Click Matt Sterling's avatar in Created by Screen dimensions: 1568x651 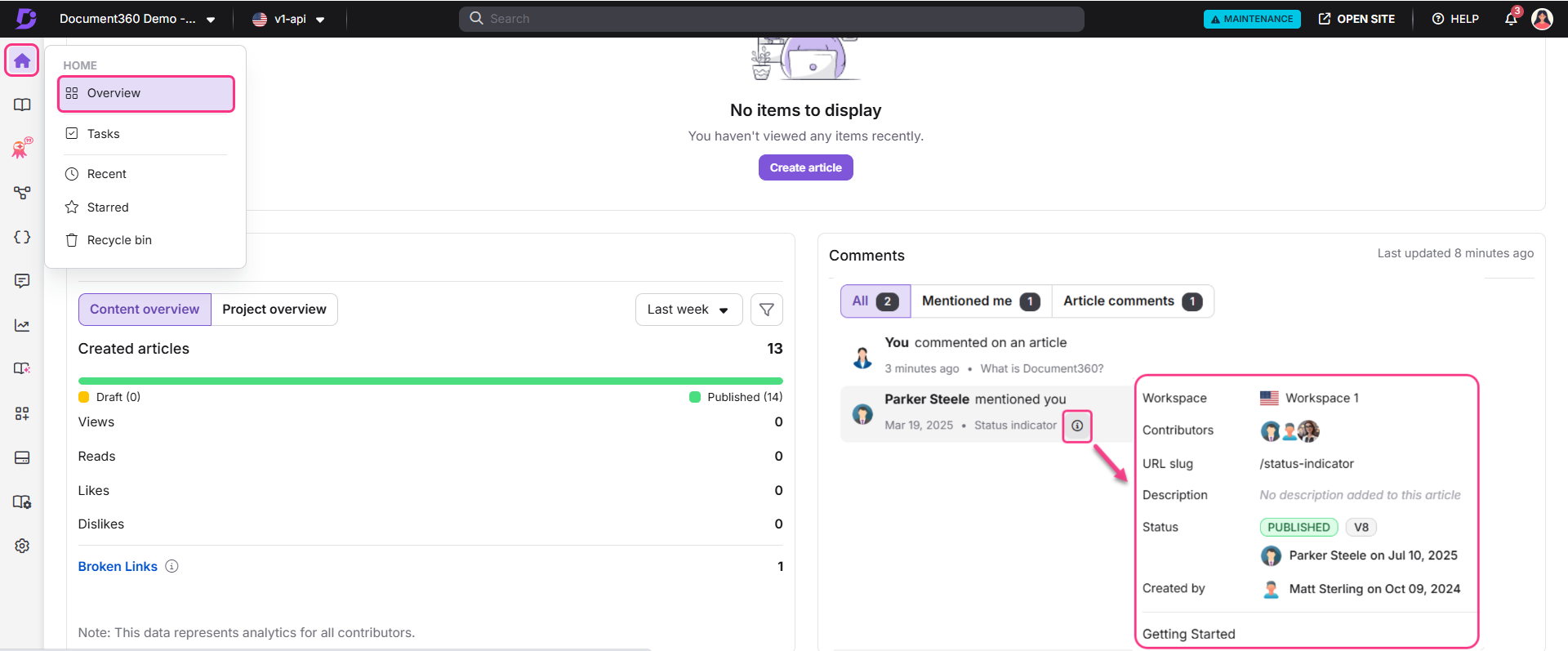[x=1271, y=589]
